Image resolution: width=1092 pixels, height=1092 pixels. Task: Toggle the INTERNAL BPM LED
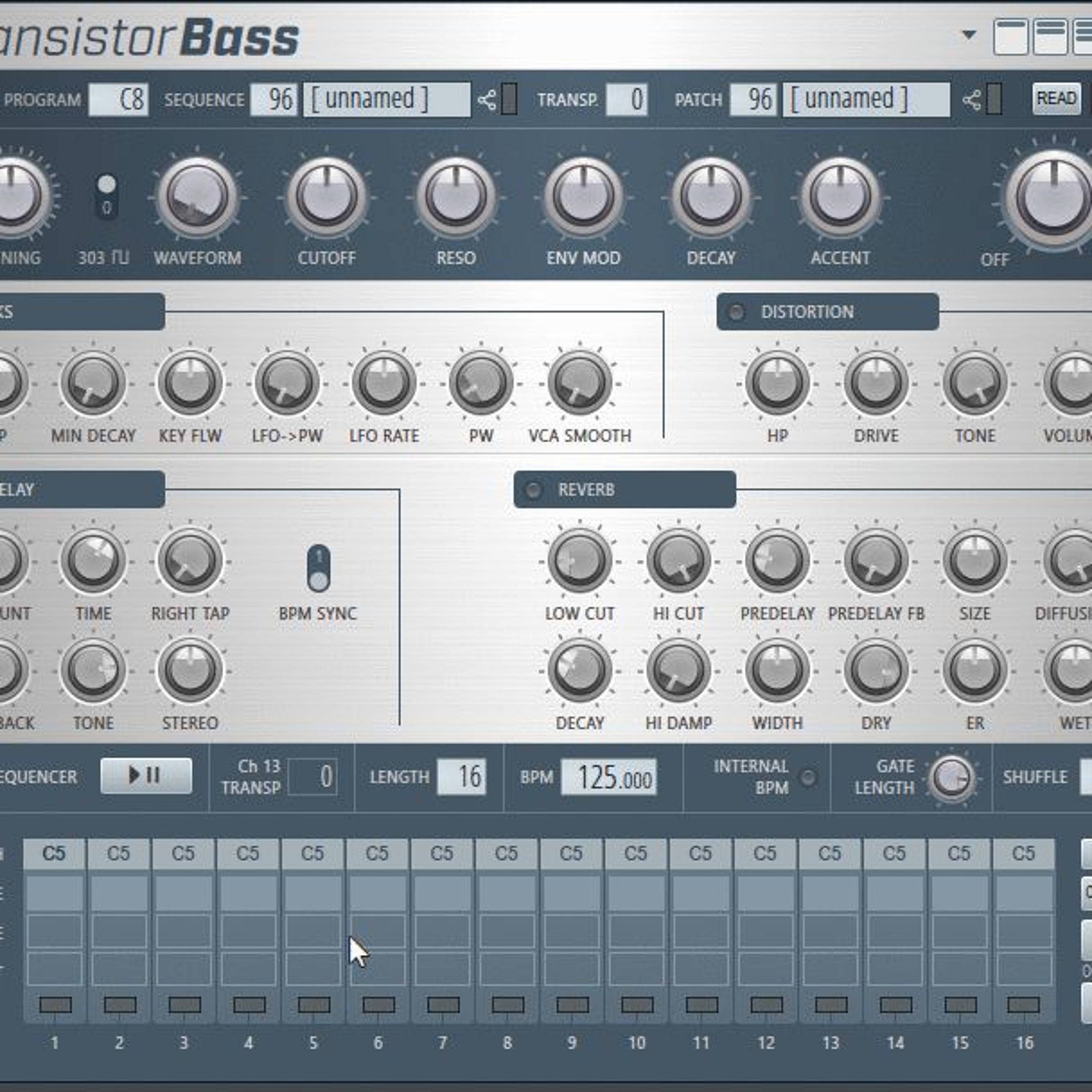point(808,778)
